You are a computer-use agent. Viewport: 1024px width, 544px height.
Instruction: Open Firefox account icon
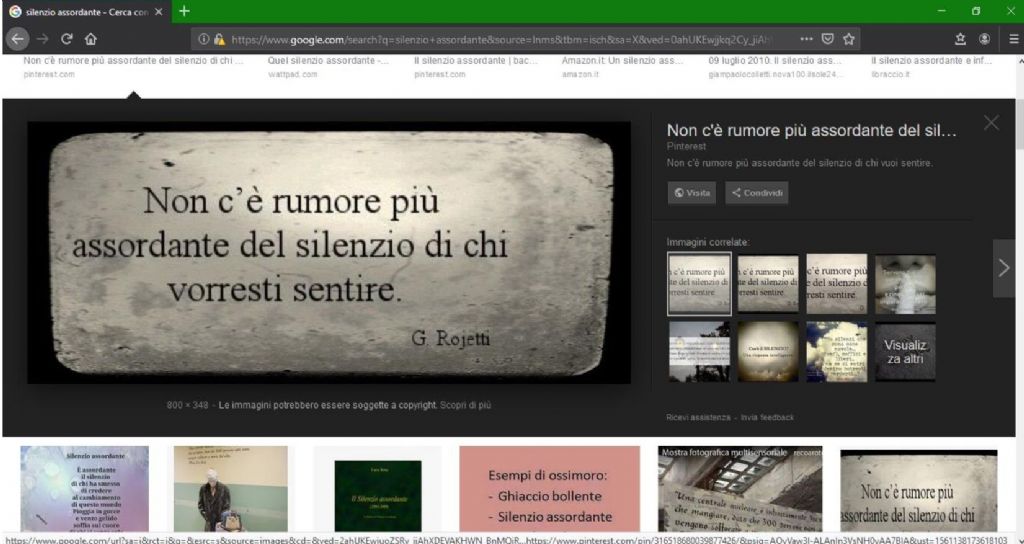(x=984, y=39)
